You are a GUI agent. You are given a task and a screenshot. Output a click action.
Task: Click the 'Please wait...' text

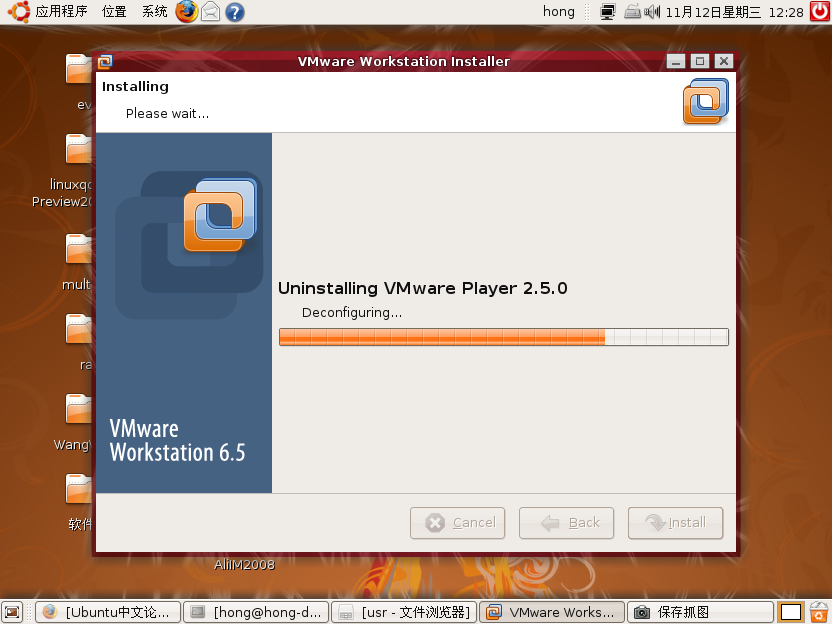[168, 114]
